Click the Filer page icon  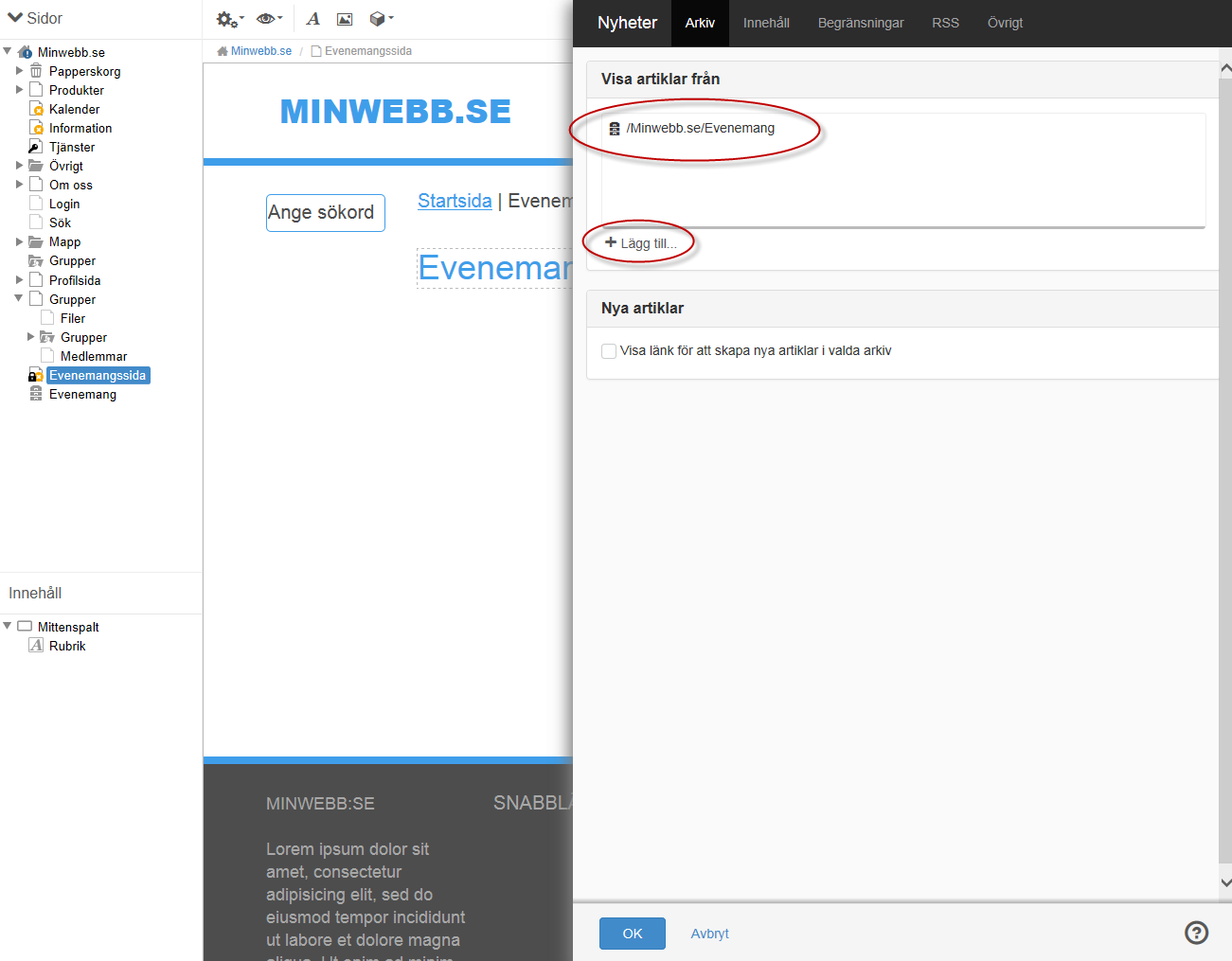[x=47, y=318]
